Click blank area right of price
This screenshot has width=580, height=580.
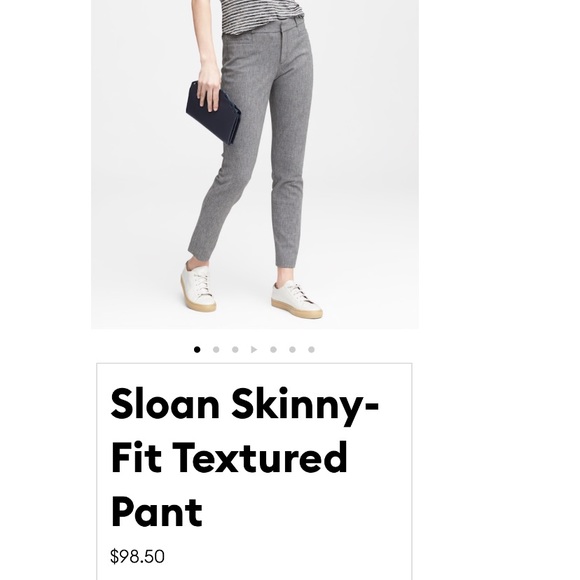tap(289, 556)
